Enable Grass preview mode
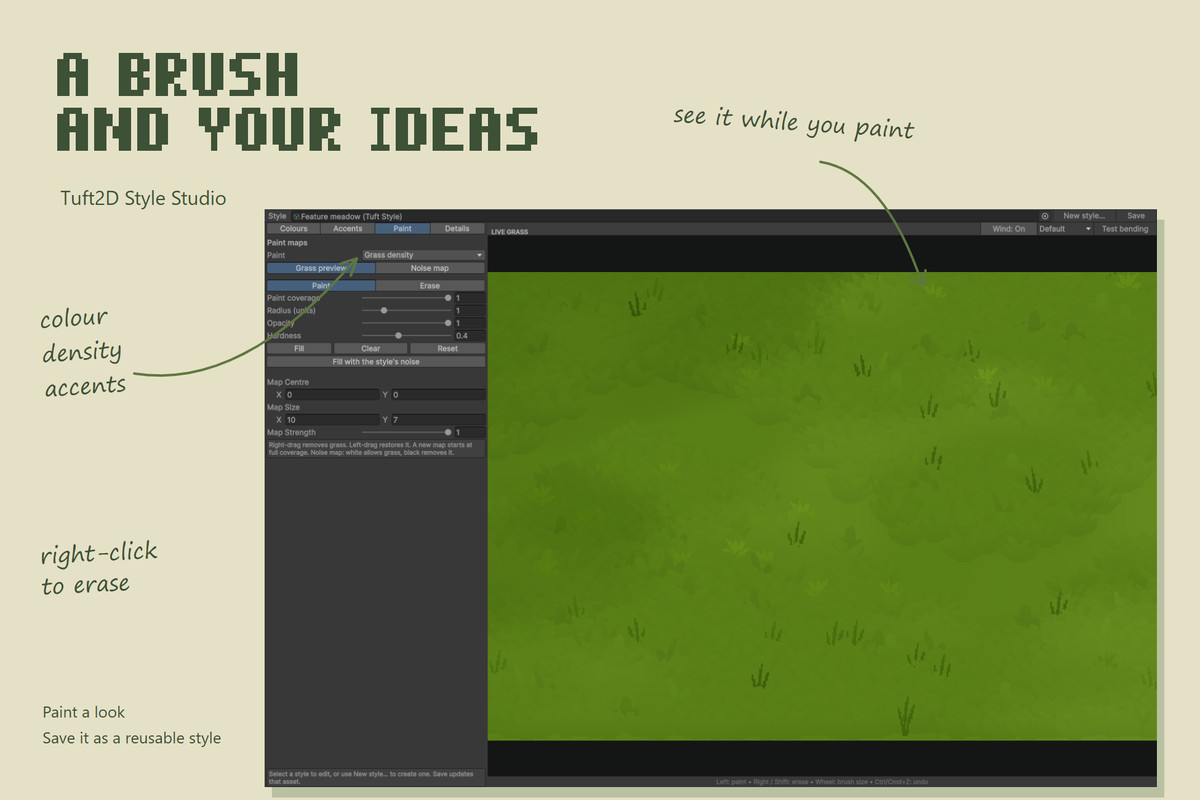This screenshot has height=800, width=1200. pos(321,268)
